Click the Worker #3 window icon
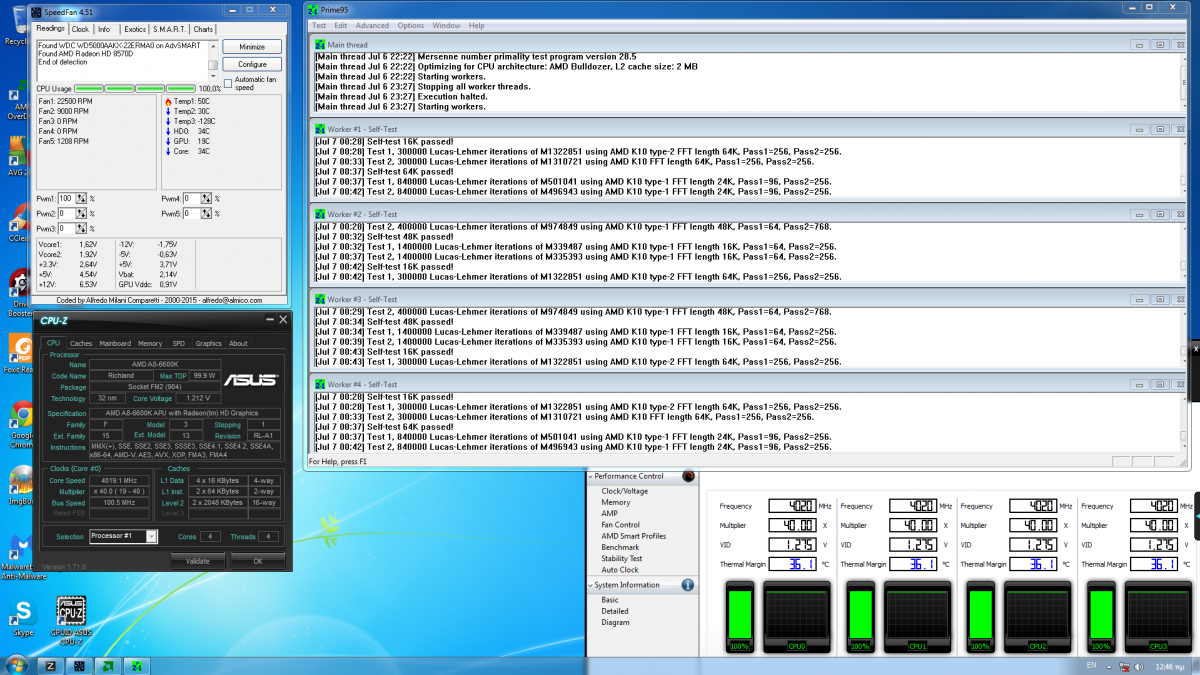The width and height of the screenshot is (1200, 675). (x=319, y=299)
